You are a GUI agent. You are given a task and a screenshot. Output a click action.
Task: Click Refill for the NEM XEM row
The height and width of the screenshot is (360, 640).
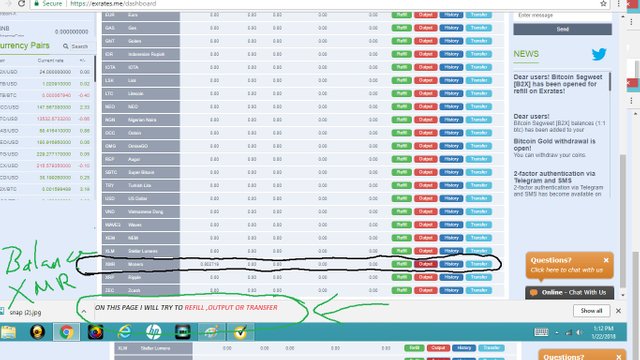402,238
